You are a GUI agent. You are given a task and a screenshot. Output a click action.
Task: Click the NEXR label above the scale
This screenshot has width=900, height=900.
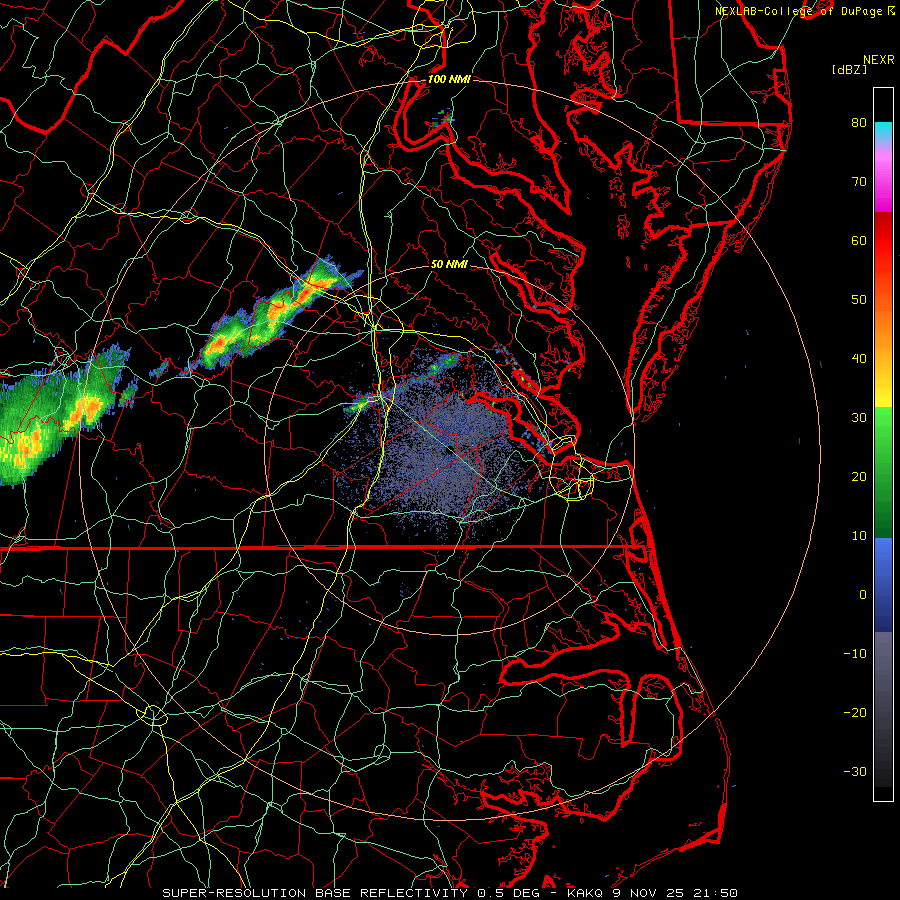pos(879,60)
